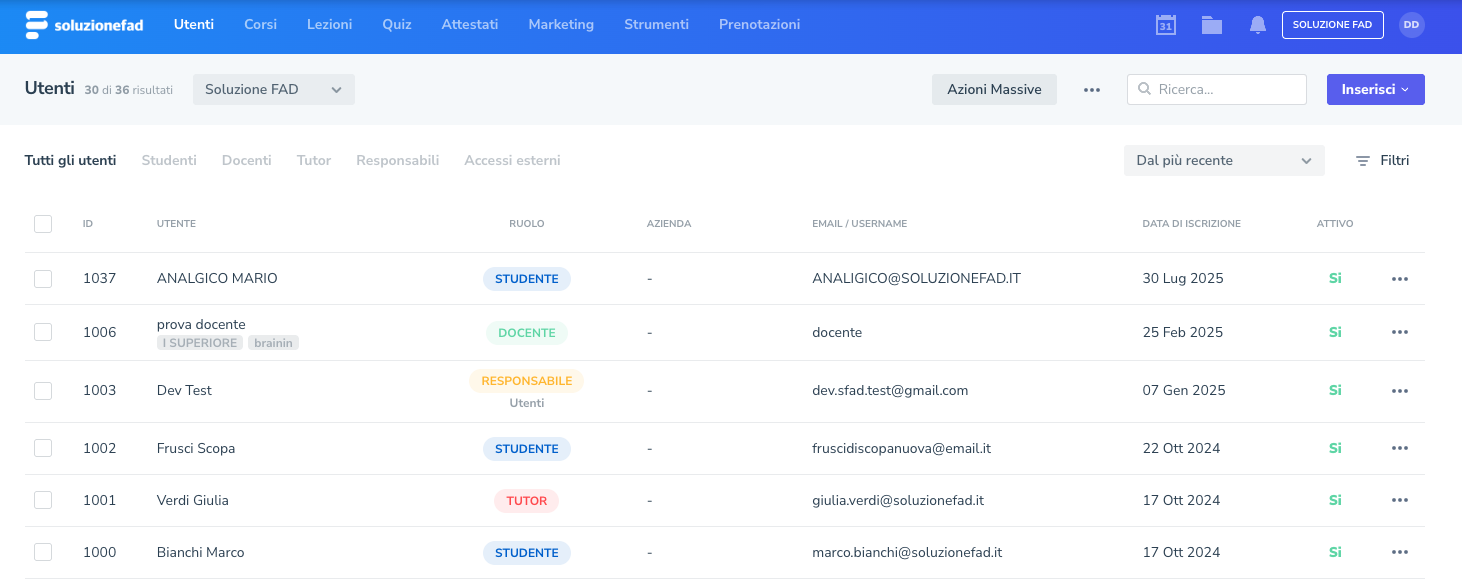This screenshot has width=1462, height=581.
Task: Open row actions for Verdi Giulia
Action: pos(1399,500)
